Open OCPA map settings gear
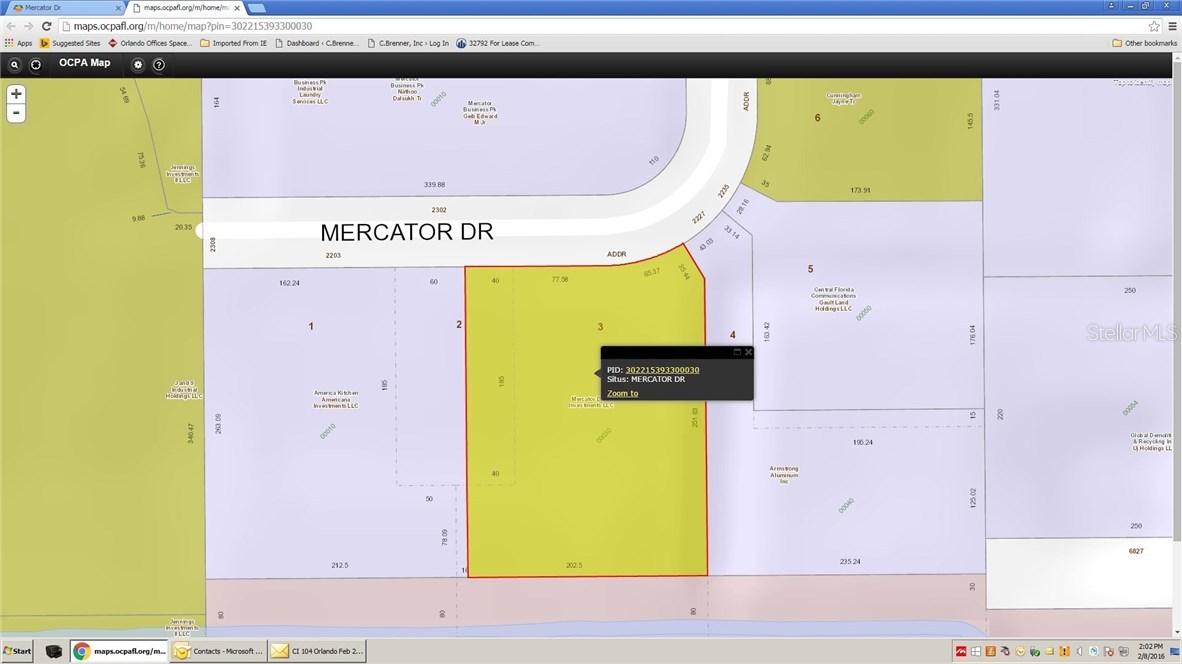The width and height of the screenshot is (1182, 664). pos(138,65)
